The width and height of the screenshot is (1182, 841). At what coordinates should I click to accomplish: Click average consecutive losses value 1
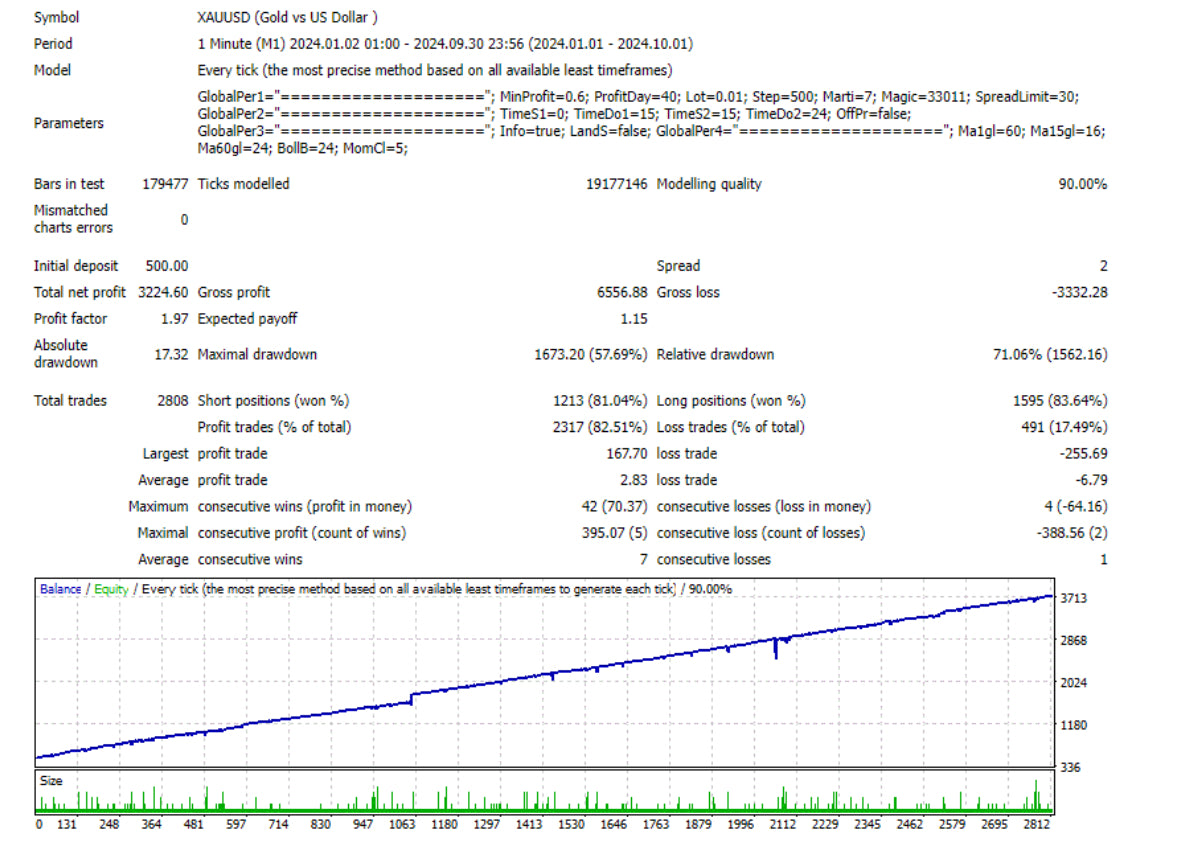(1104, 559)
